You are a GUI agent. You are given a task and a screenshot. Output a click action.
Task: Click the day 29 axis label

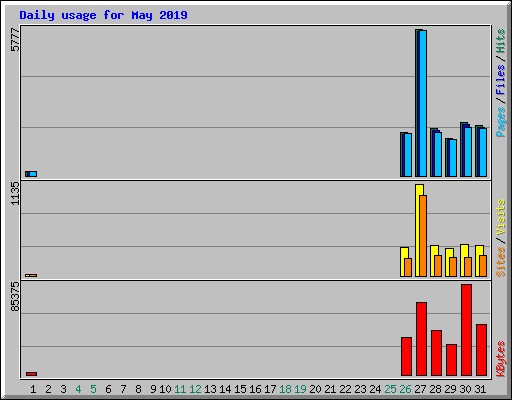pos(450,389)
